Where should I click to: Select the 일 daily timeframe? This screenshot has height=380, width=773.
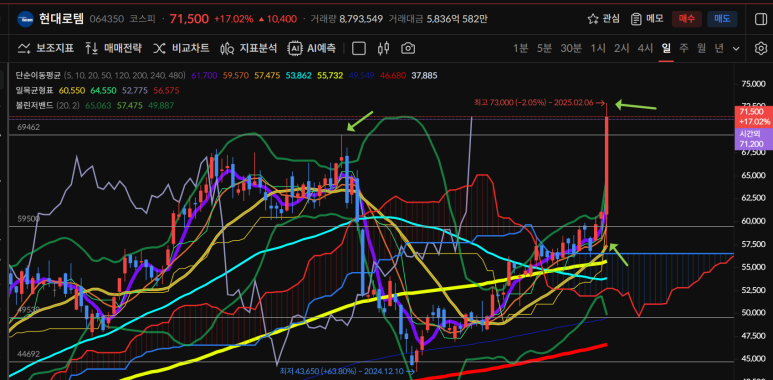coord(666,48)
